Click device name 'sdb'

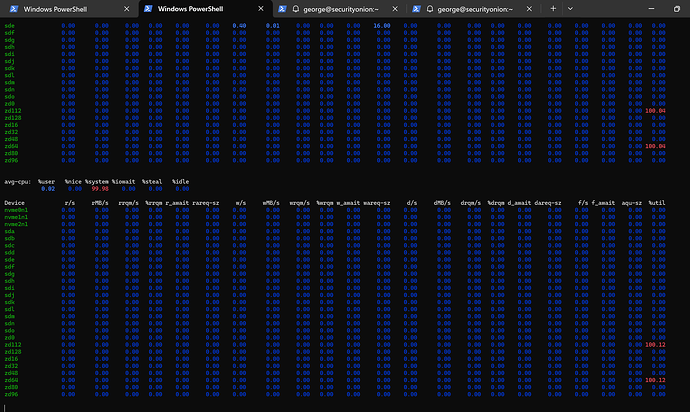pyautogui.click(x=10, y=238)
